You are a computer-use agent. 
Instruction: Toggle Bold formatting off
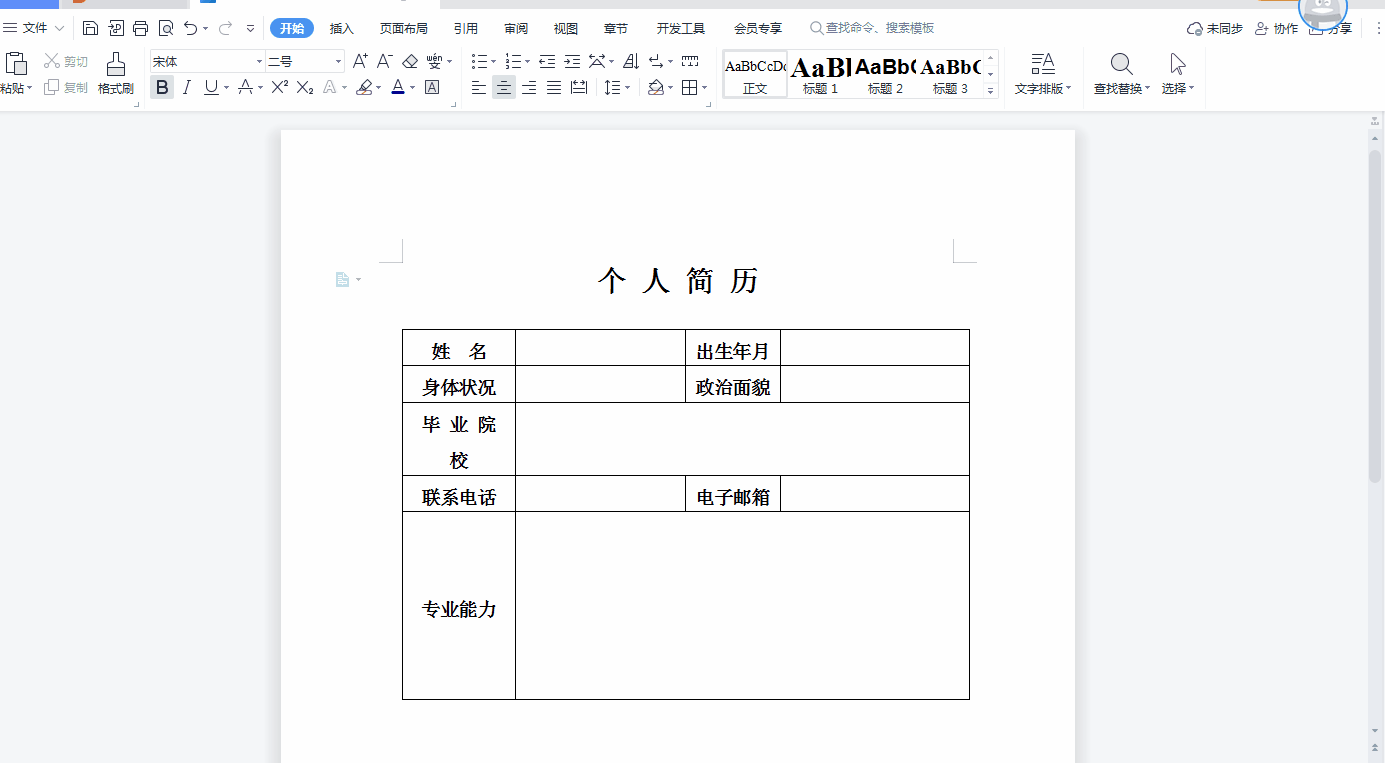pyautogui.click(x=162, y=88)
